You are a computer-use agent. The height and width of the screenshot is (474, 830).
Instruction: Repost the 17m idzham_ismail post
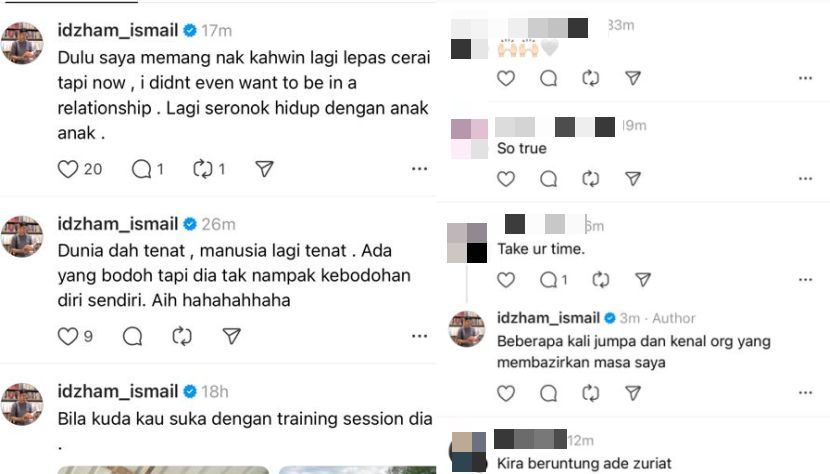click(x=203, y=169)
